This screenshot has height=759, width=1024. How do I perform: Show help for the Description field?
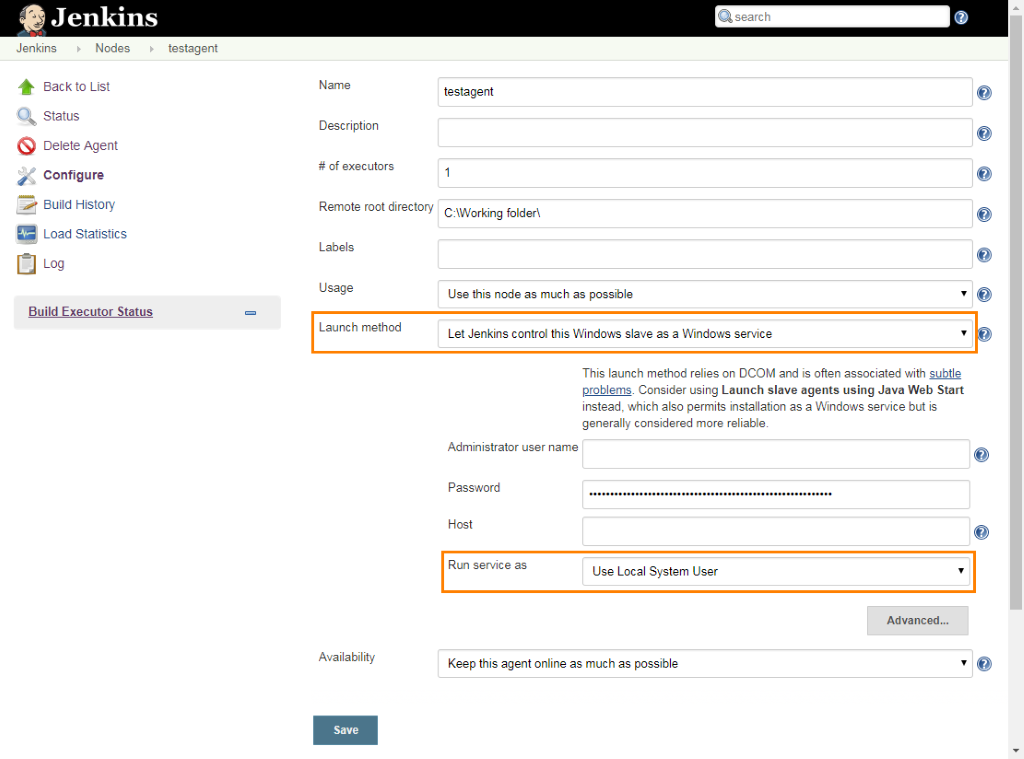(x=984, y=133)
